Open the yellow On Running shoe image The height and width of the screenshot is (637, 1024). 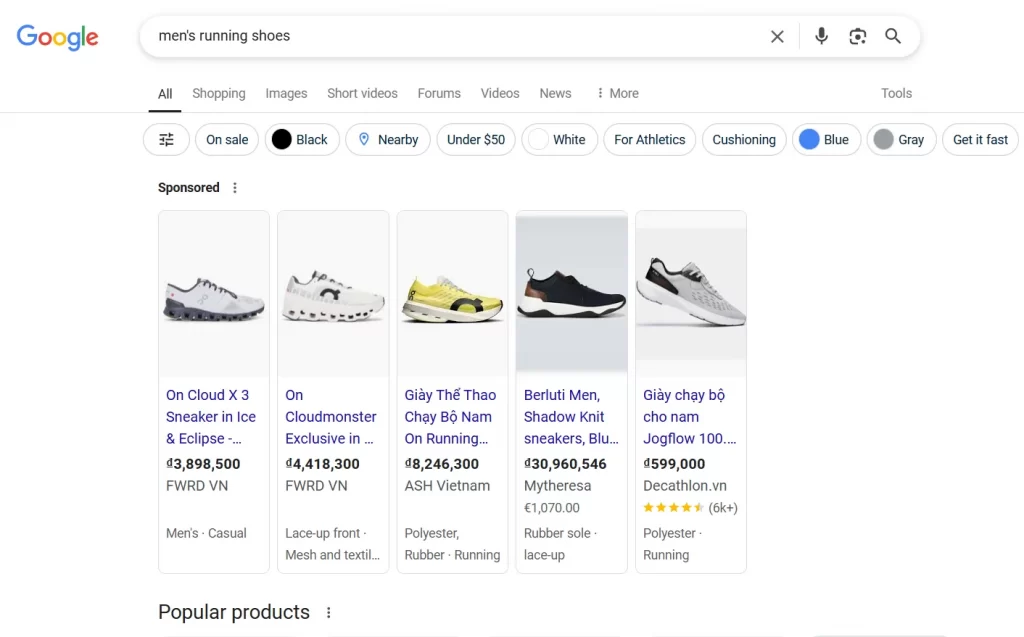pos(452,294)
